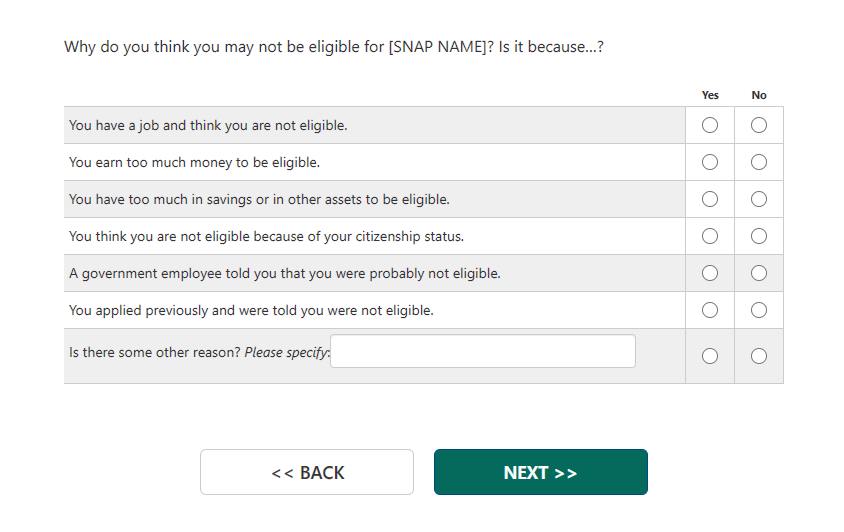
Task: Select No for some other reason
Action: coord(759,356)
